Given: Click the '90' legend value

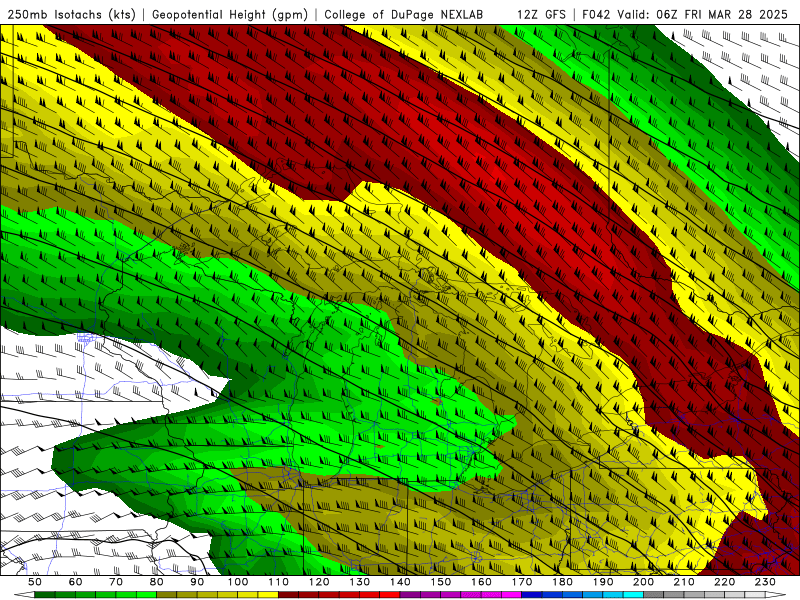Looking at the screenshot, I should [x=197, y=582].
